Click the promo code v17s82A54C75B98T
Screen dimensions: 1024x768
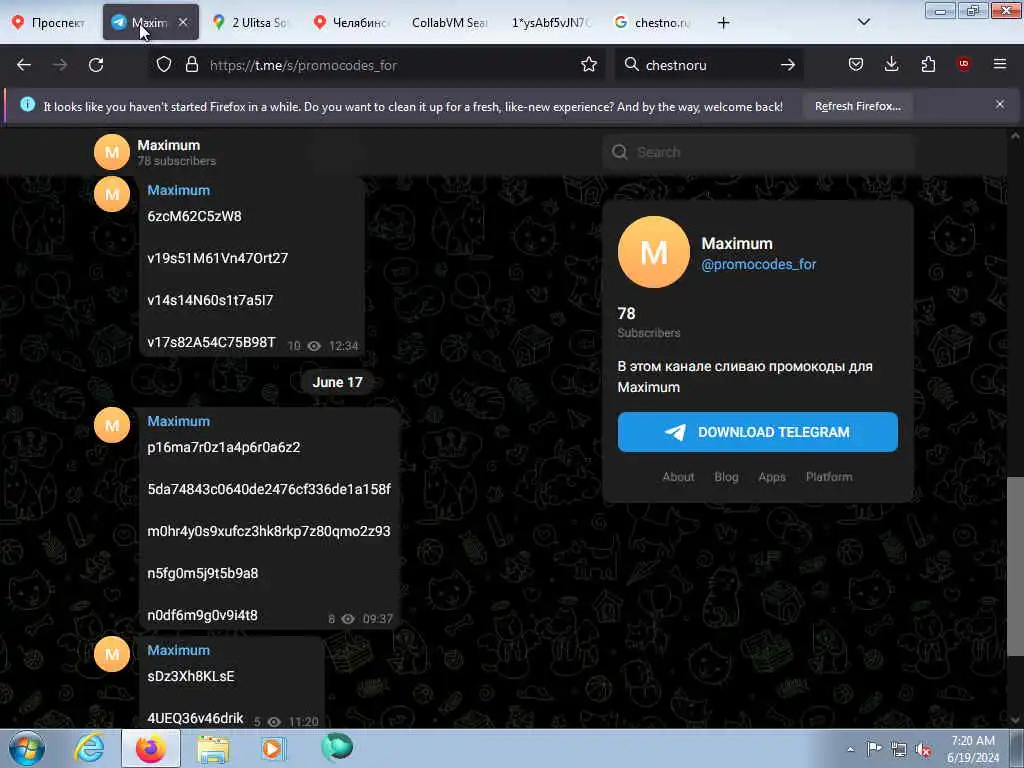click(x=212, y=342)
